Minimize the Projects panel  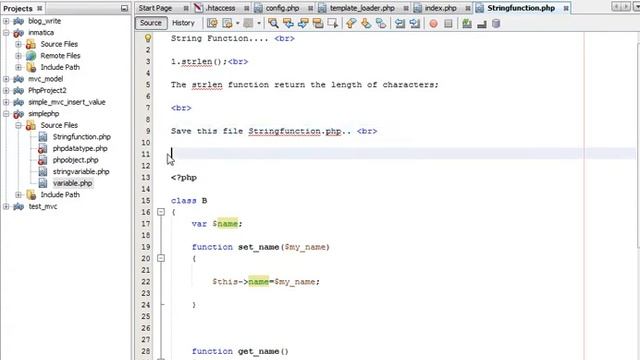(124, 8)
